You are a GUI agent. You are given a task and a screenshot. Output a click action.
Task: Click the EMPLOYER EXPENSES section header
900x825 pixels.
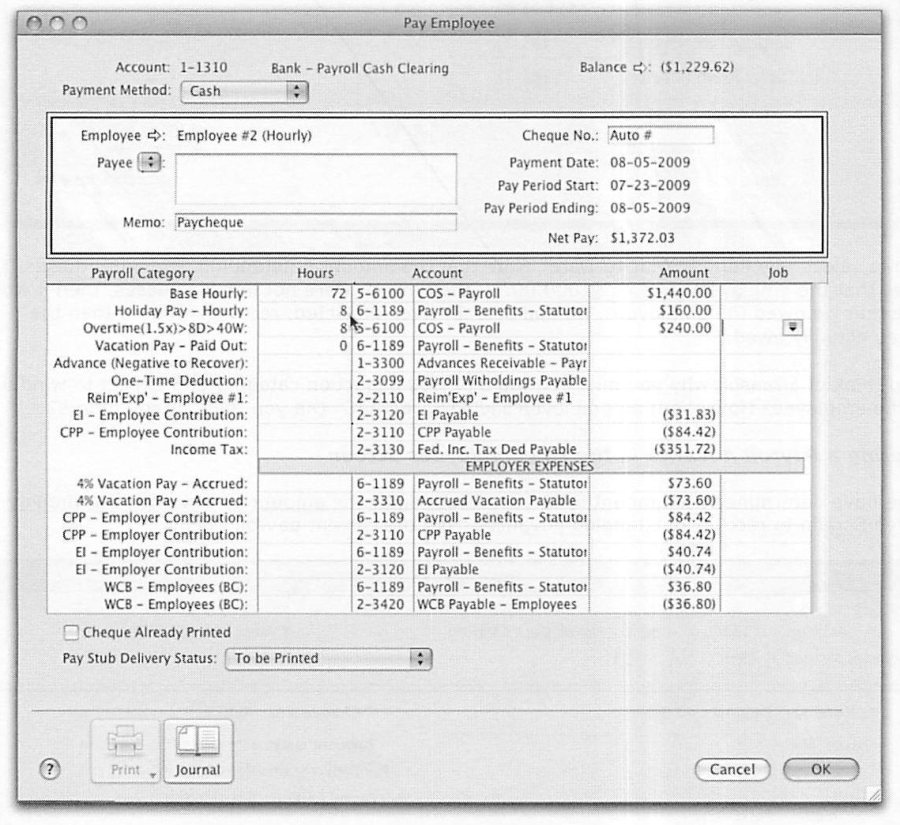[x=531, y=466]
